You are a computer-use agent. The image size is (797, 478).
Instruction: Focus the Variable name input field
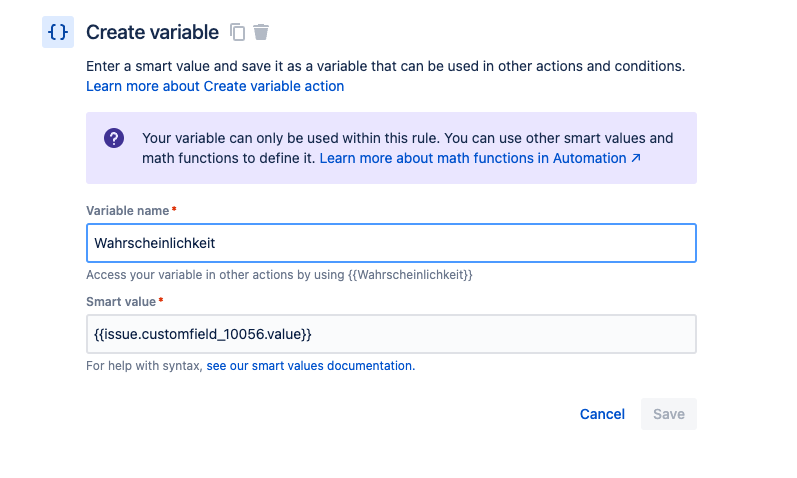click(x=391, y=243)
